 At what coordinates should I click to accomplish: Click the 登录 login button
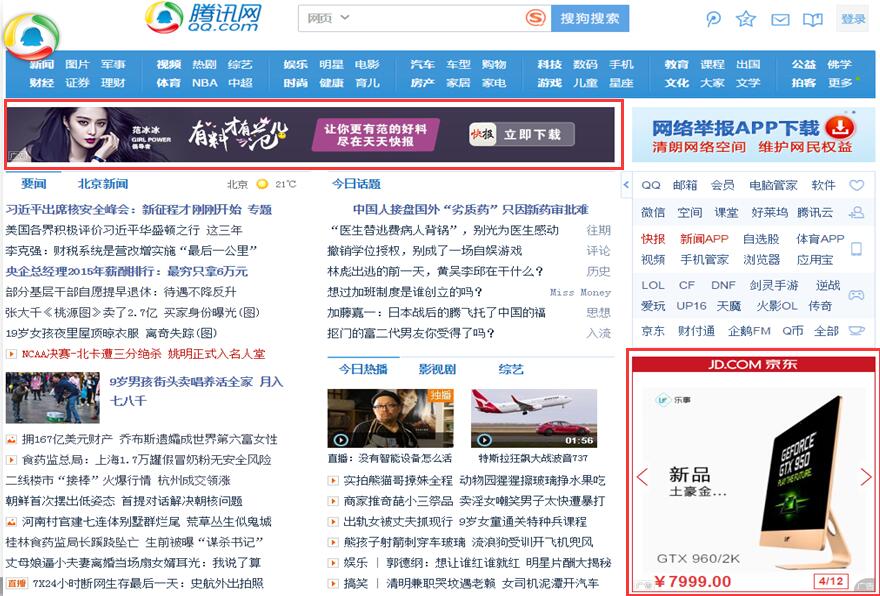pyautogui.click(x=853, y=19)
